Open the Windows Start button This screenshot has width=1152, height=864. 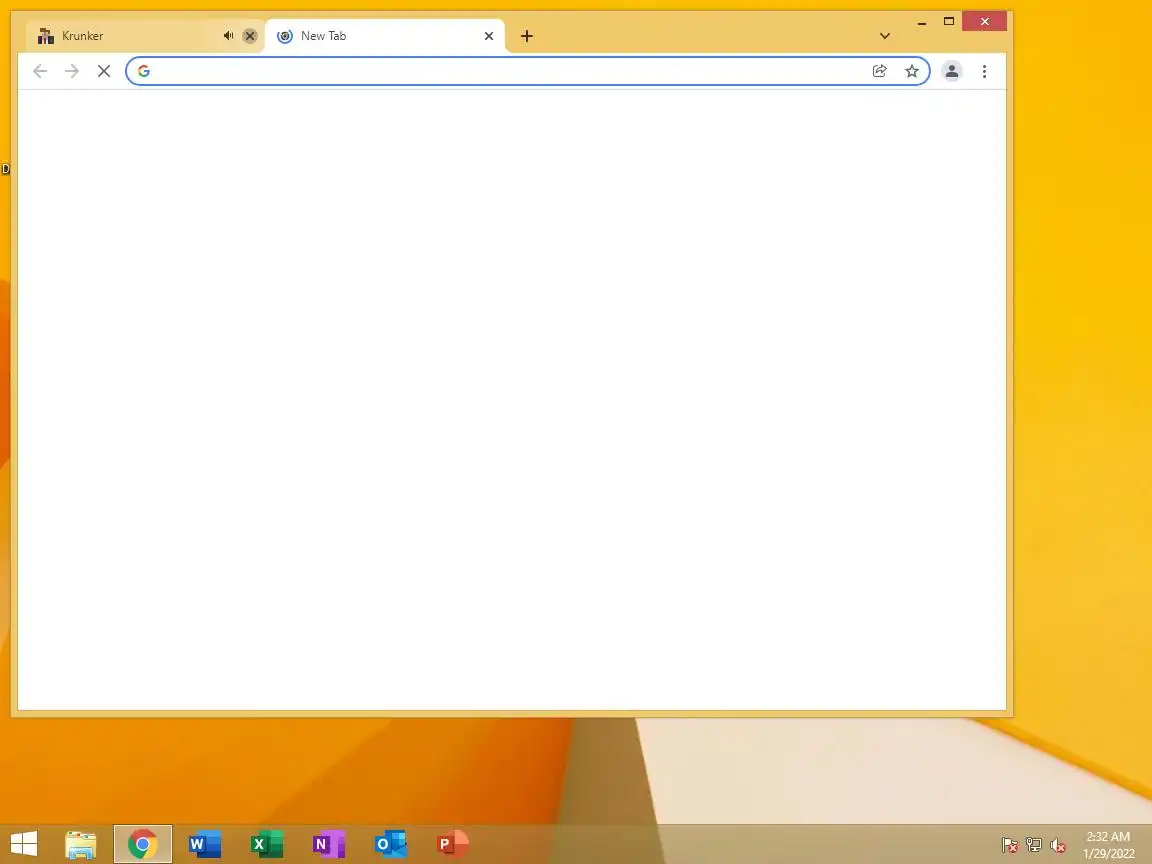coord(24,843)
